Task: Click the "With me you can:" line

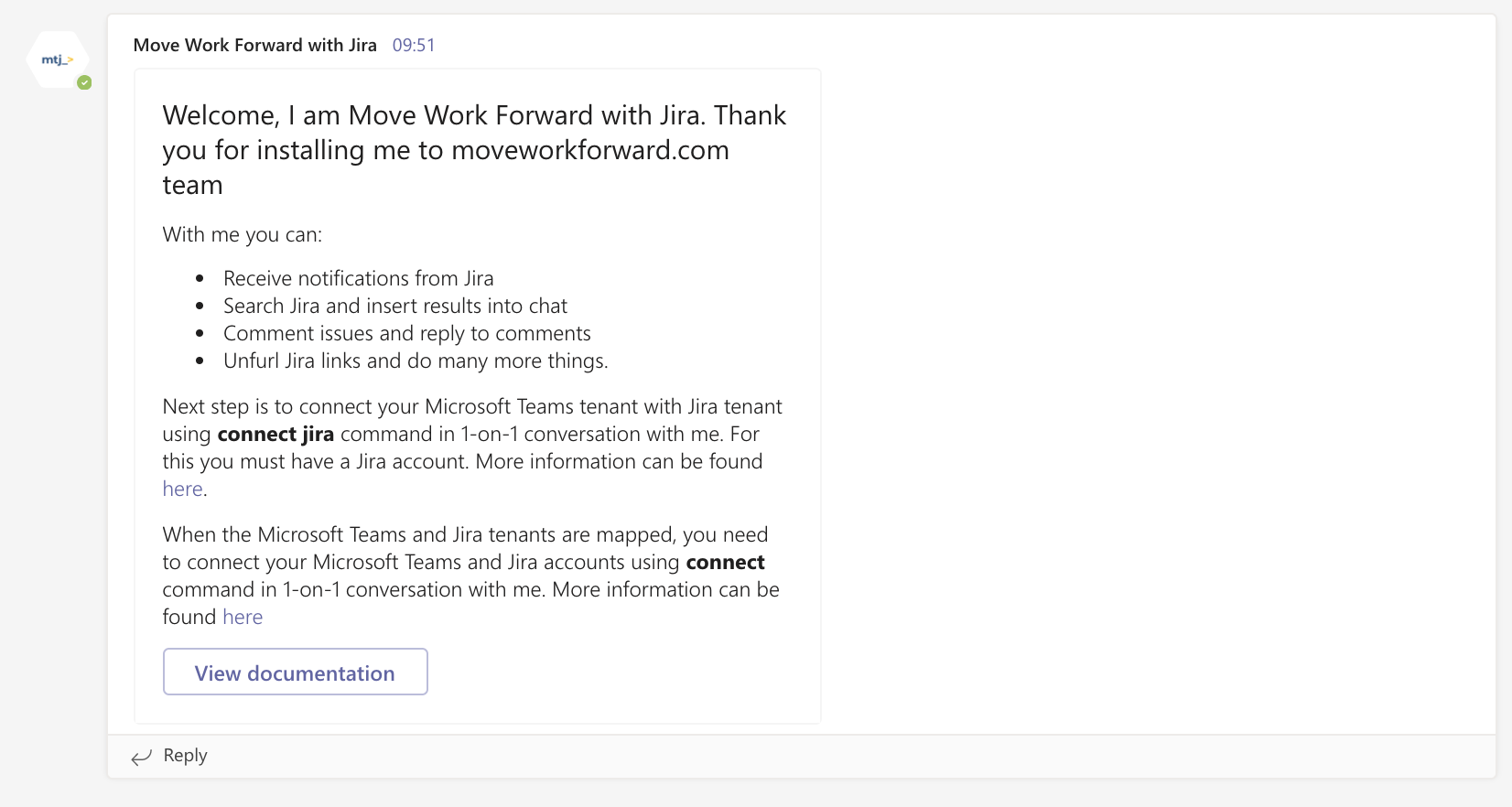Action: [242, 235]
